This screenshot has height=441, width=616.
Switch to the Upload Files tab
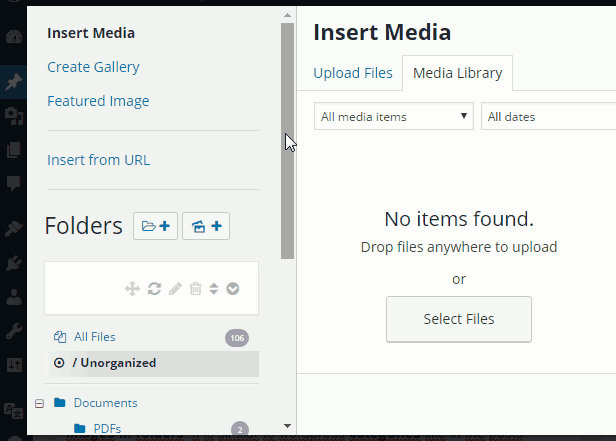(x=353, y=73)
